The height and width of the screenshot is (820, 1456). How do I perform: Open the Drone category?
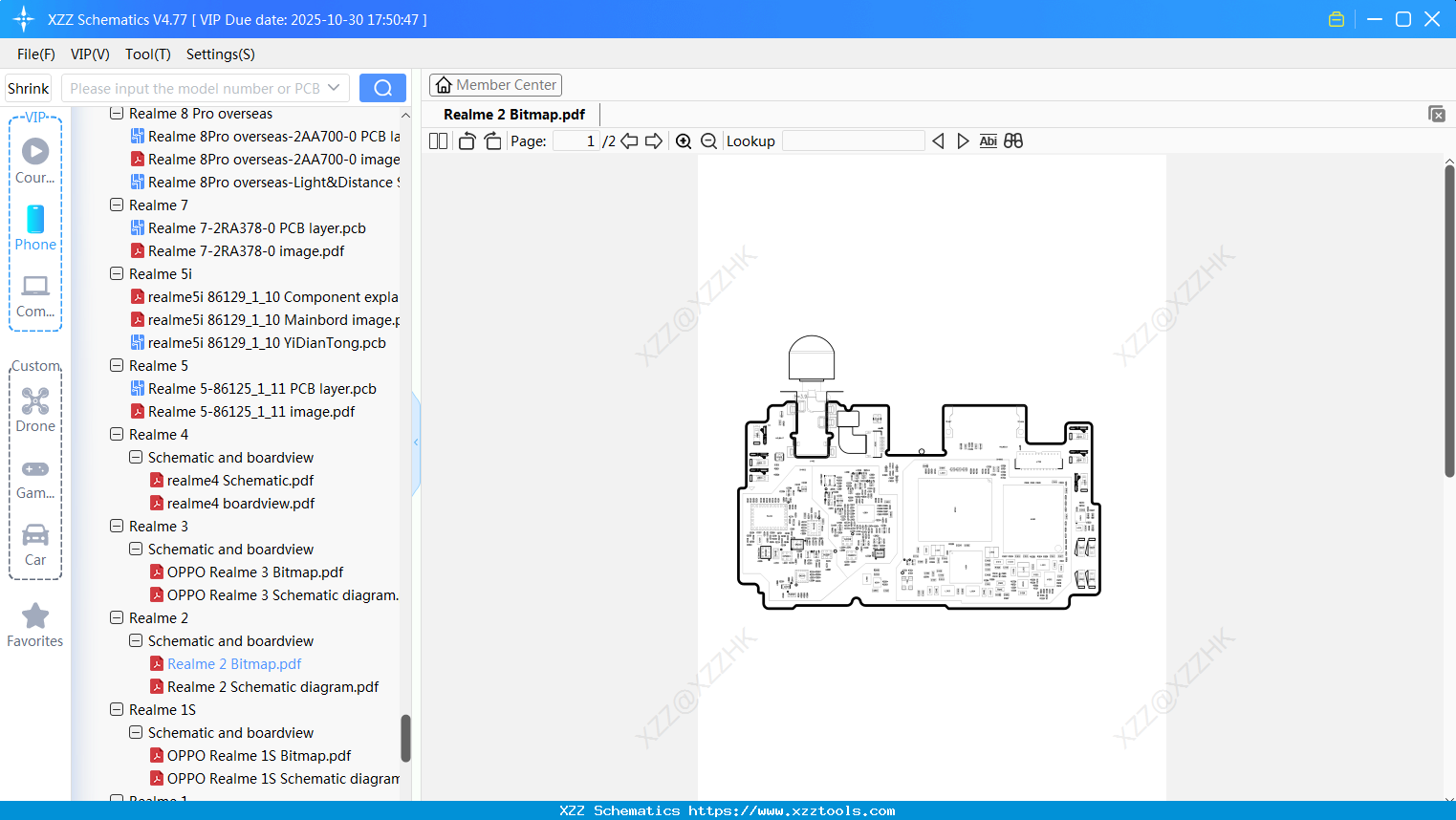point(35,410)
